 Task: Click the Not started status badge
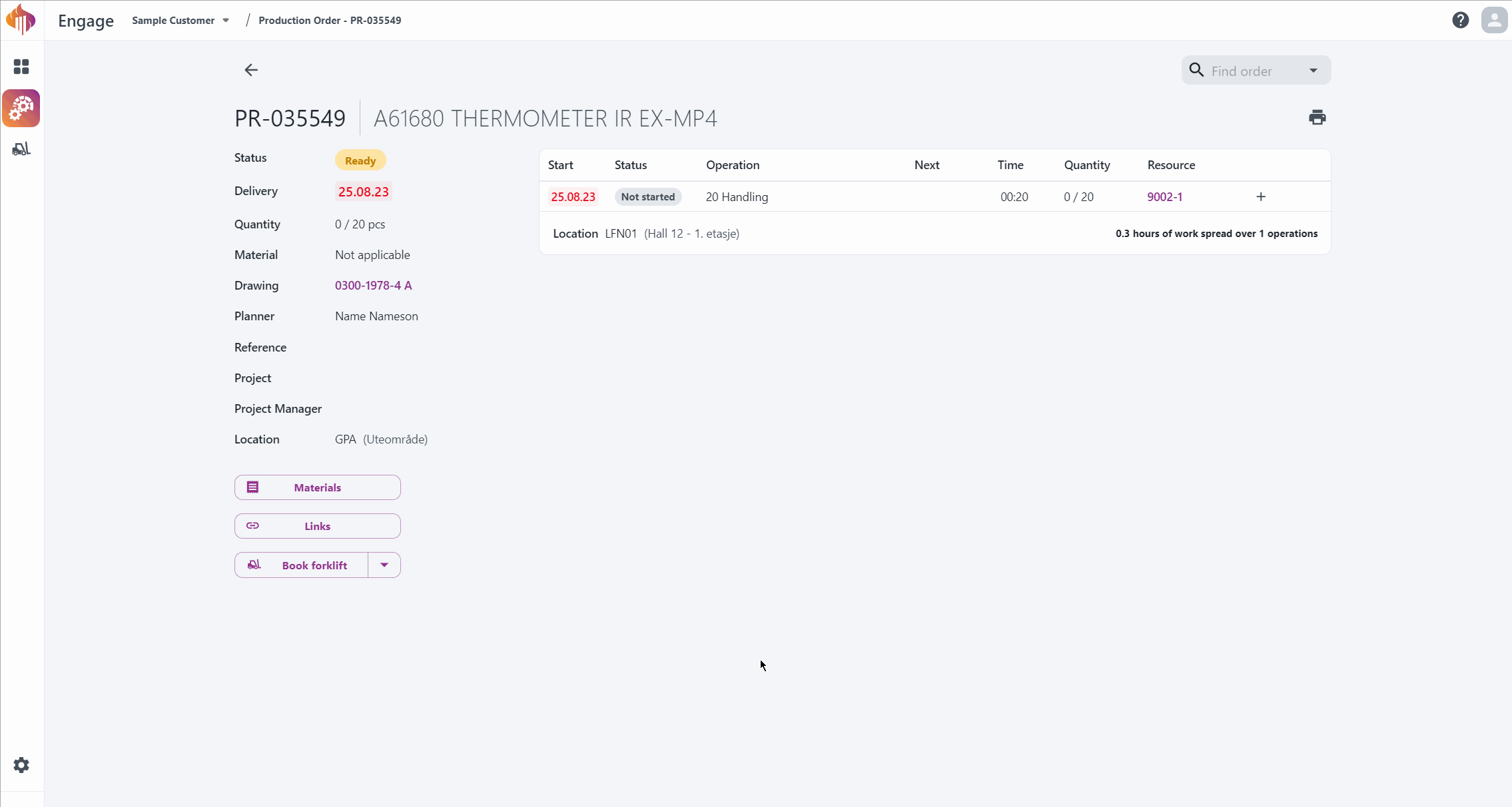647,197
